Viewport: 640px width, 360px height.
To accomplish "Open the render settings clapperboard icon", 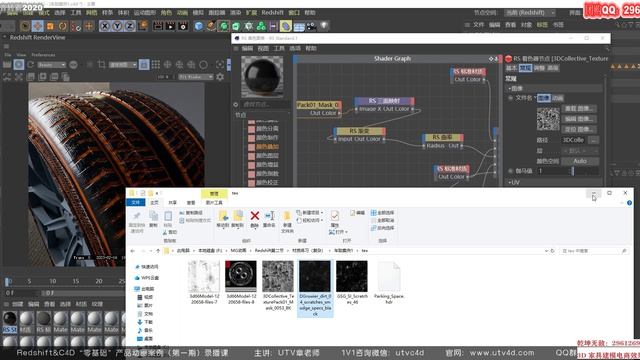I will (183, 26).
